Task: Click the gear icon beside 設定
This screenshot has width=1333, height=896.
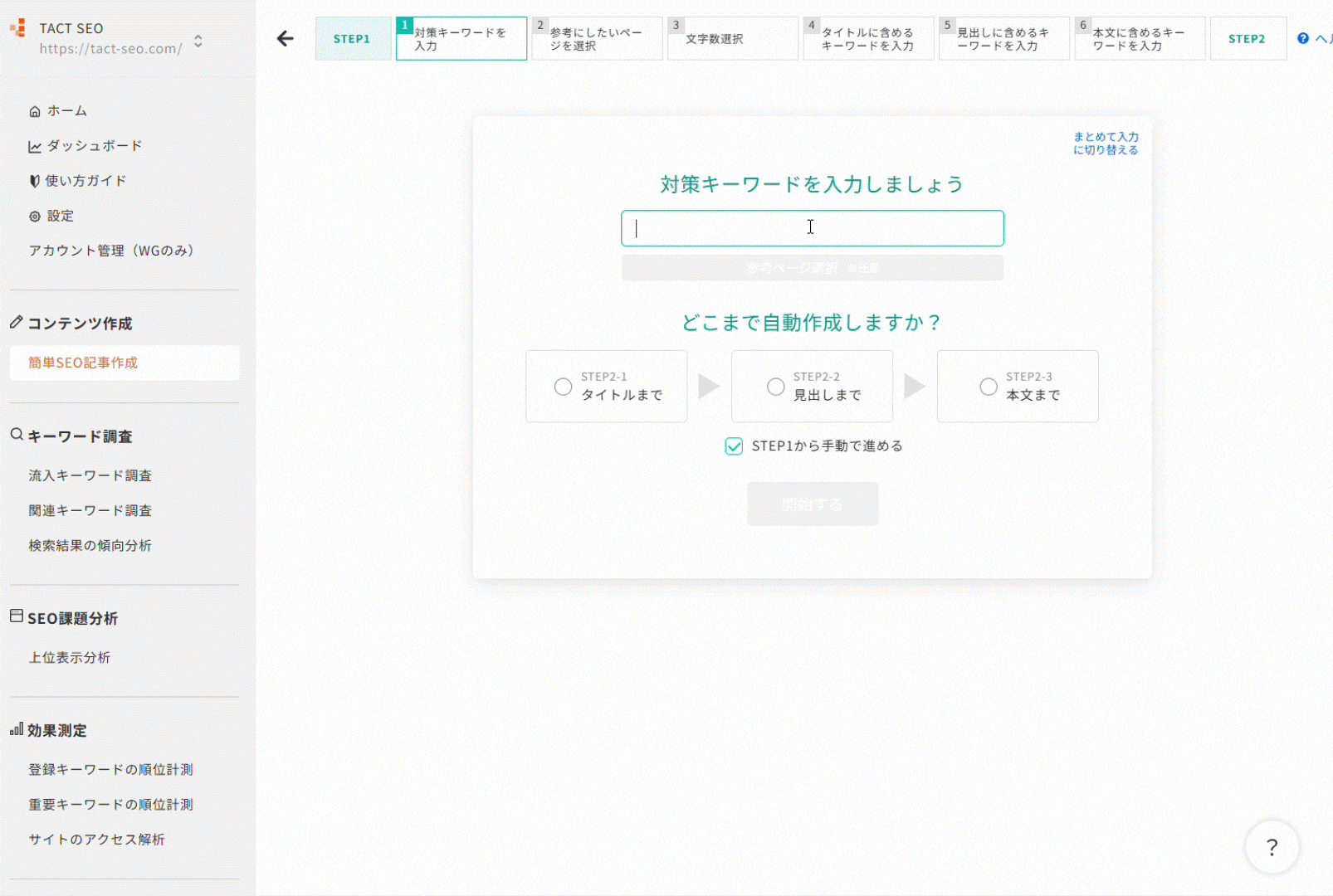Action: [x=35, y=217]
